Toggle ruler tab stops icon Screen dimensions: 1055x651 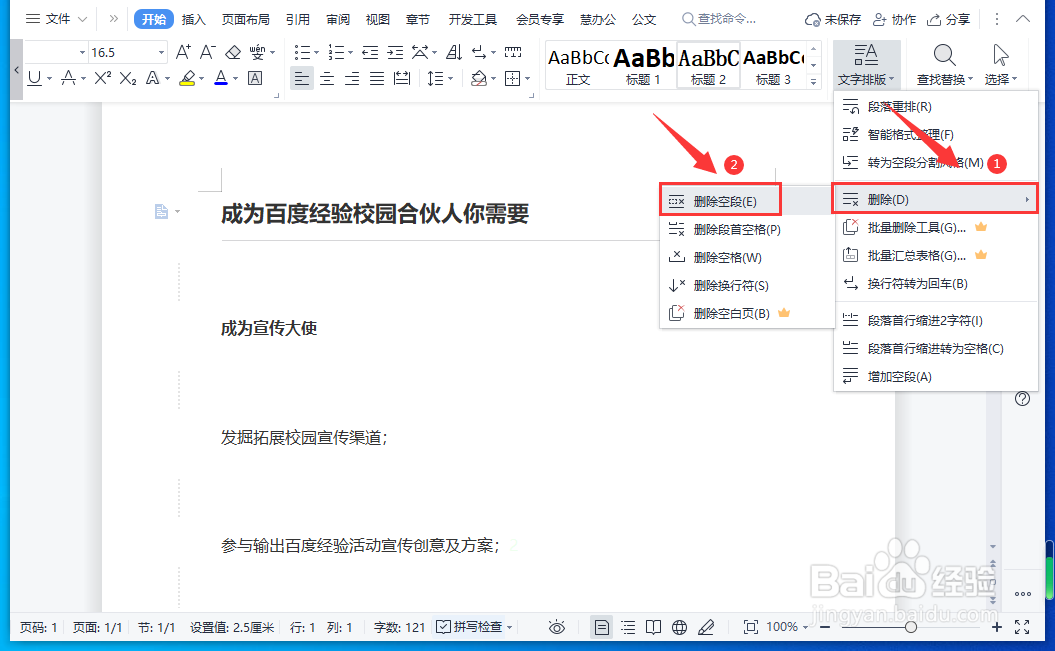point(513,52)
